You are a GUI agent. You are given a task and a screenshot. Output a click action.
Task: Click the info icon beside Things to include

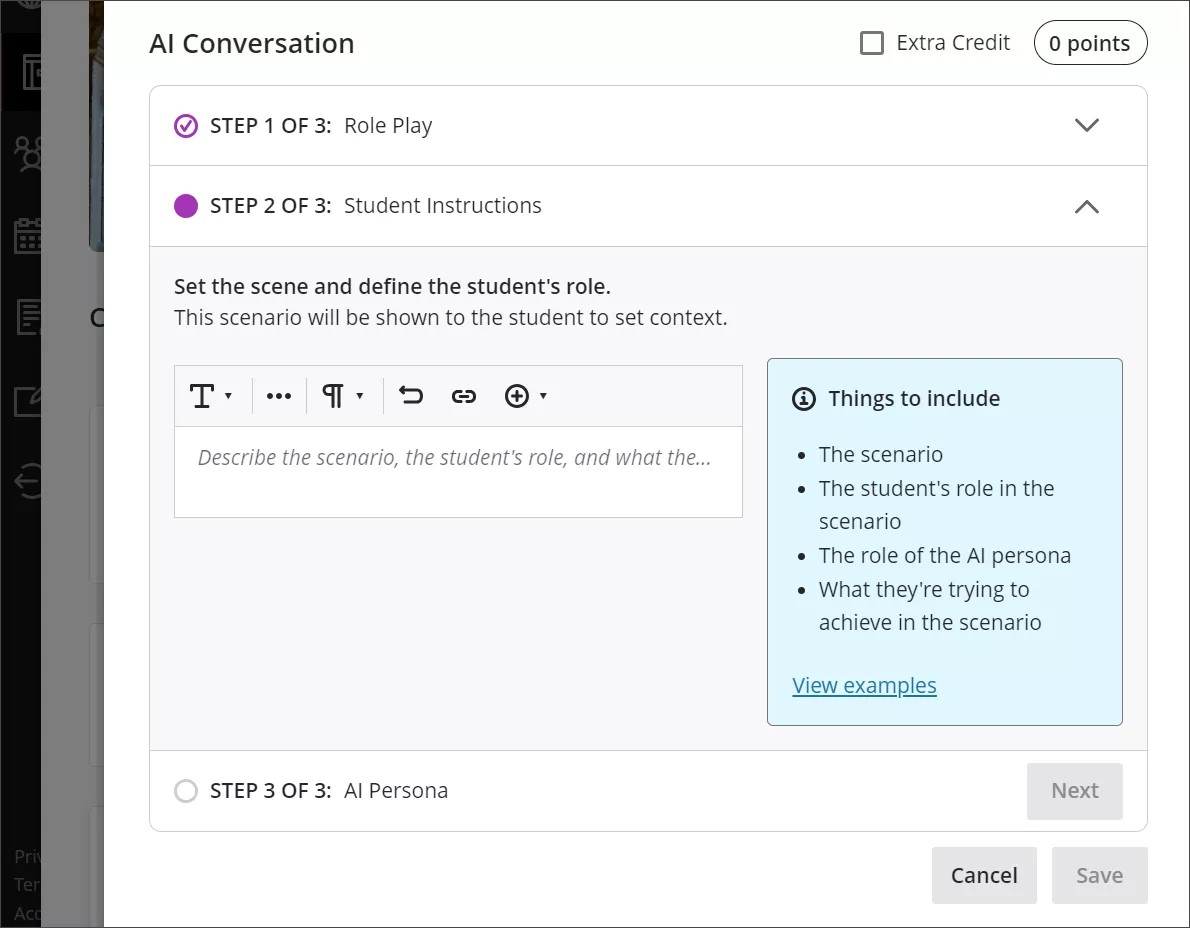(803, 398)
